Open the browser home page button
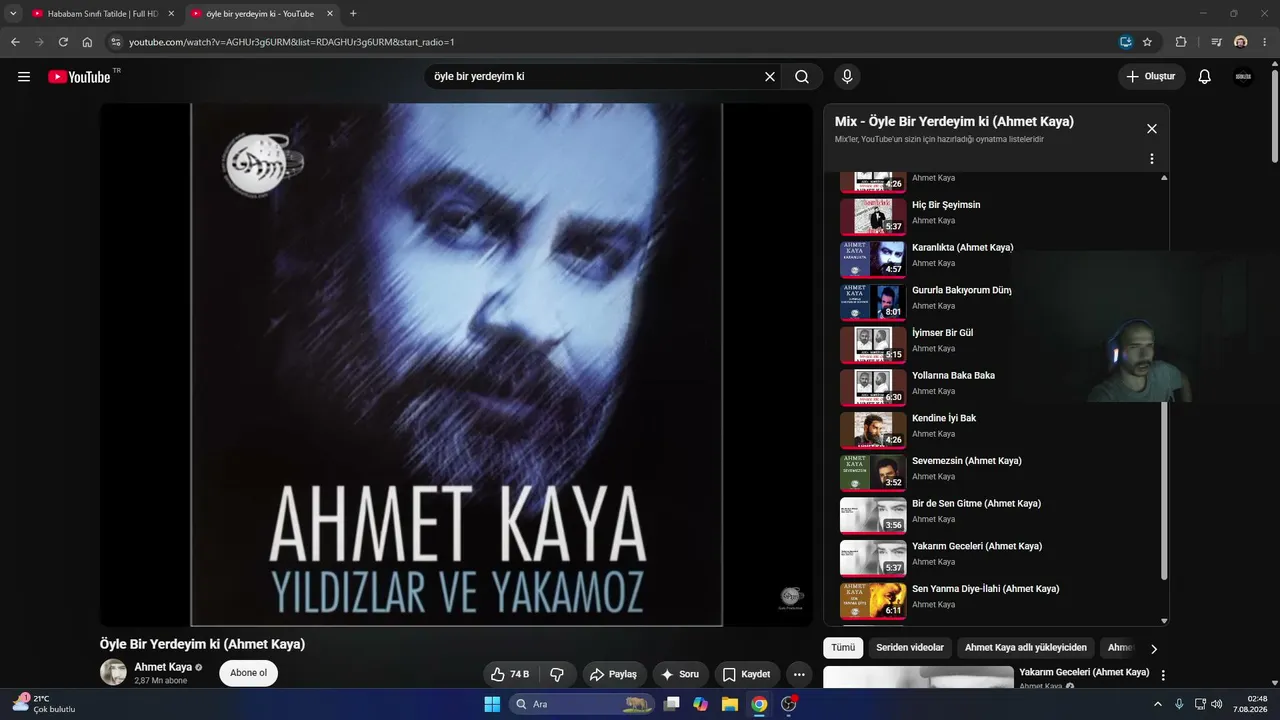This screenshot has height=720, width=1280. point(87,42)
